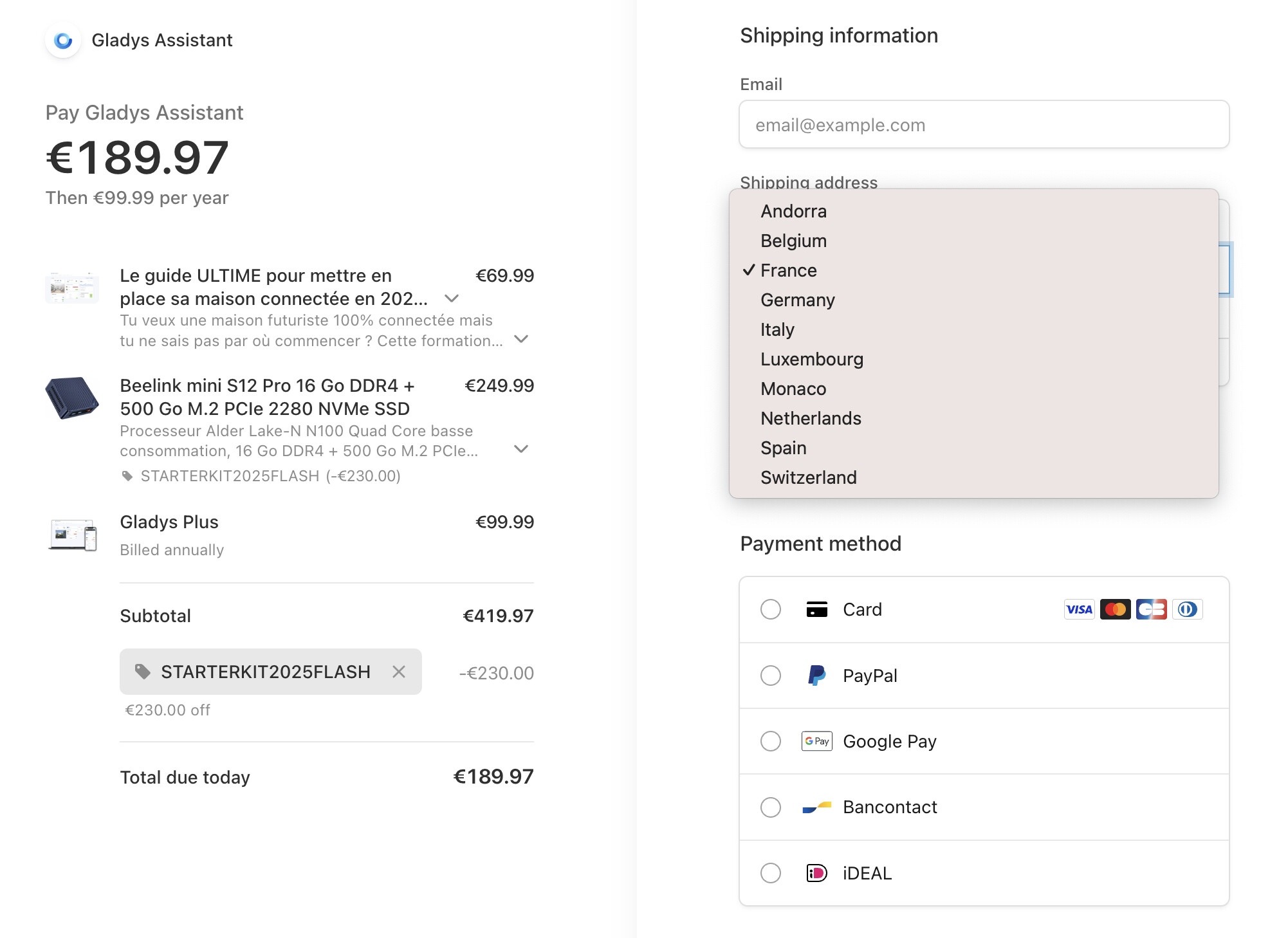The image size is (1288, 938).
Task: Click the €249.99 Beelink price
Action: (499, 385)
